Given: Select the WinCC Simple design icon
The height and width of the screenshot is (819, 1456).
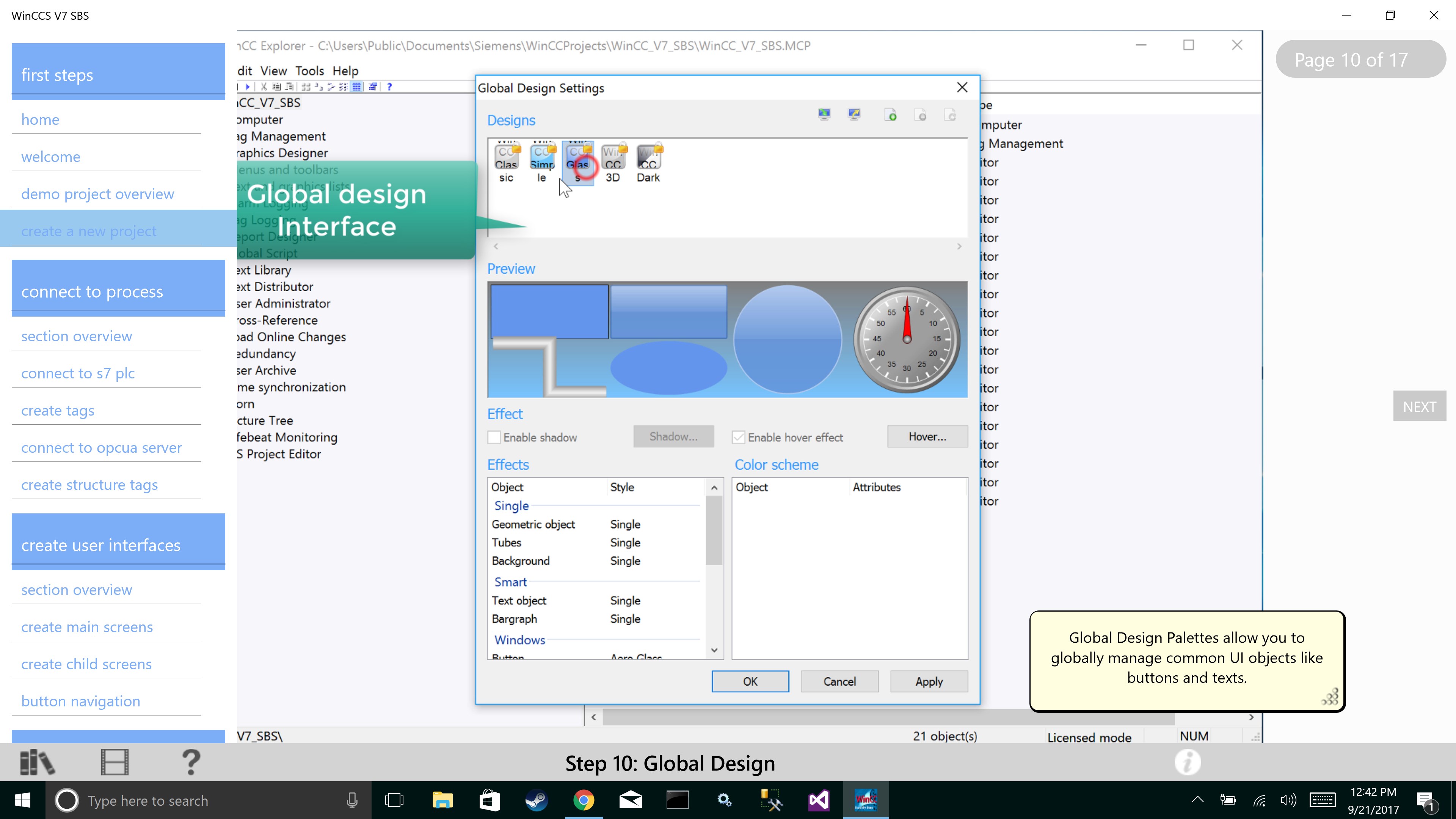Looking at the screenshot, I should click(541, 162).
